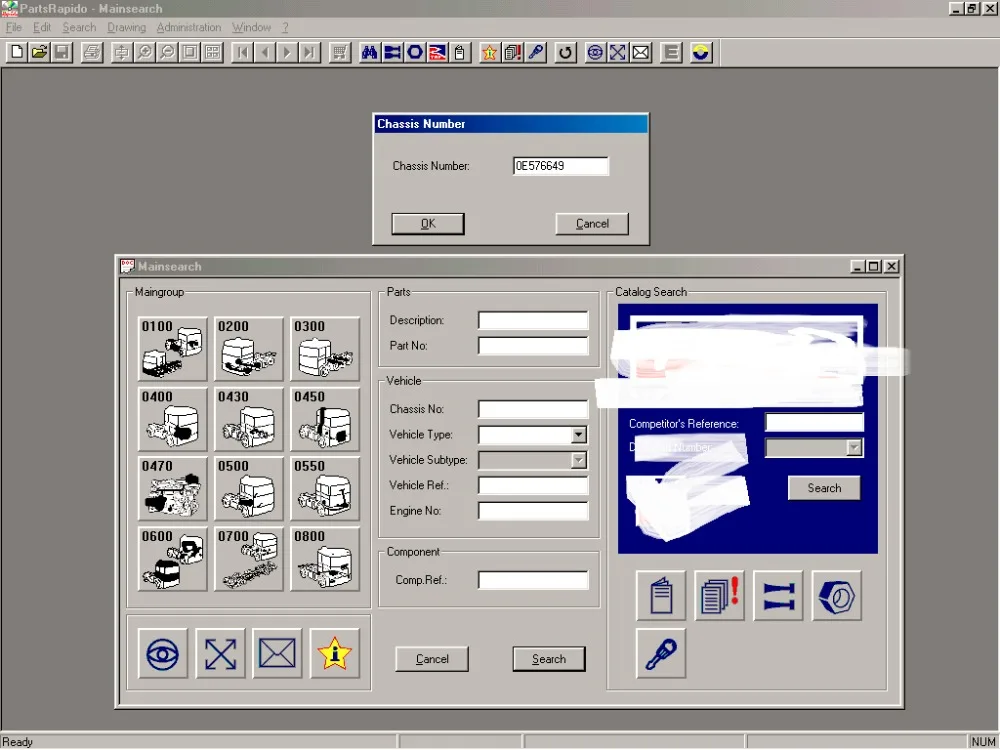
Task: Click the Print toolbar icon
Action: (92, 52)
